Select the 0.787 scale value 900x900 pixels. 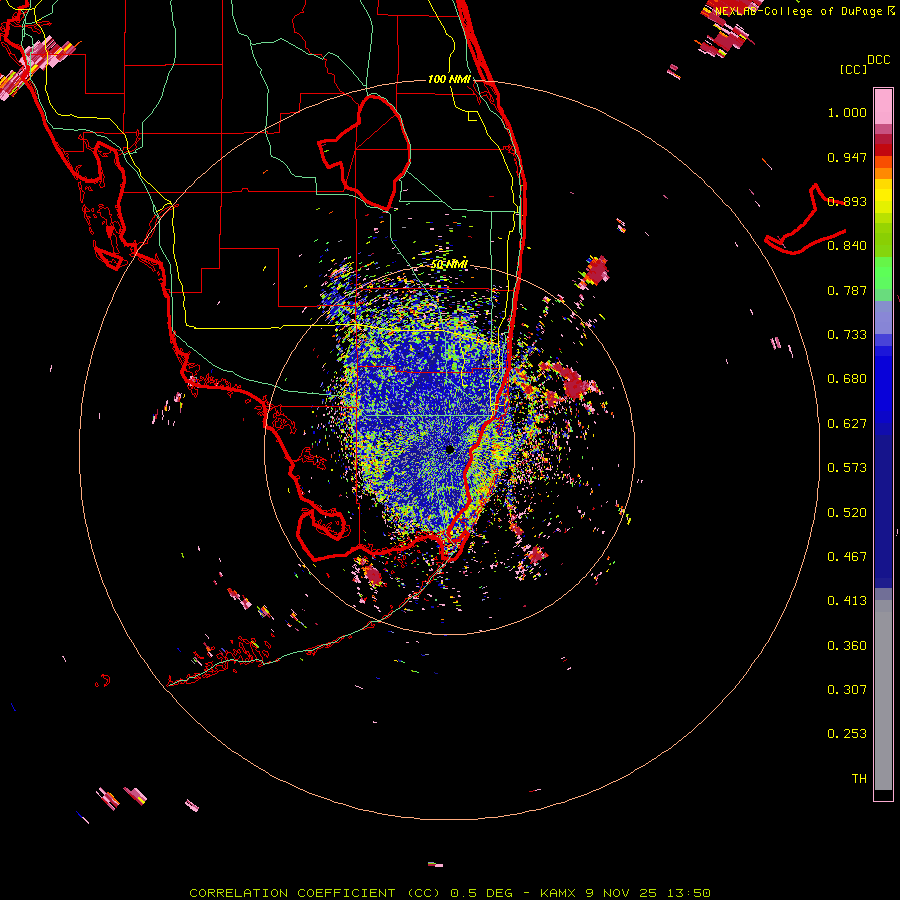[847, 290]
